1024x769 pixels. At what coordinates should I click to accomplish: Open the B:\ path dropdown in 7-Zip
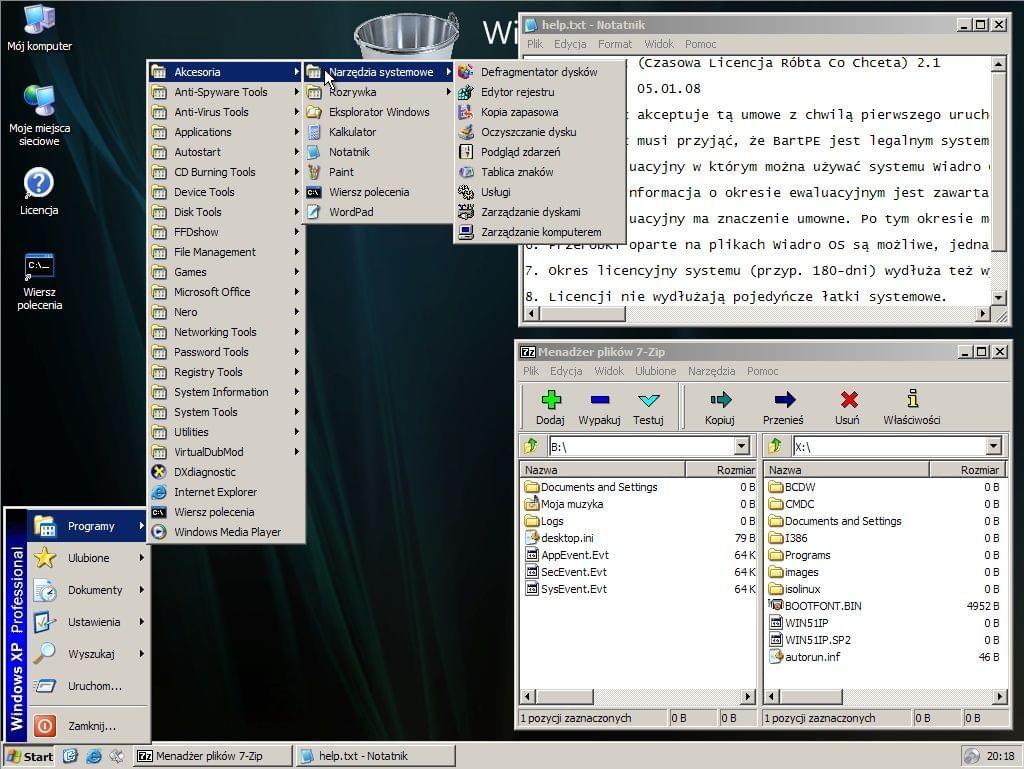coord(741,447)
